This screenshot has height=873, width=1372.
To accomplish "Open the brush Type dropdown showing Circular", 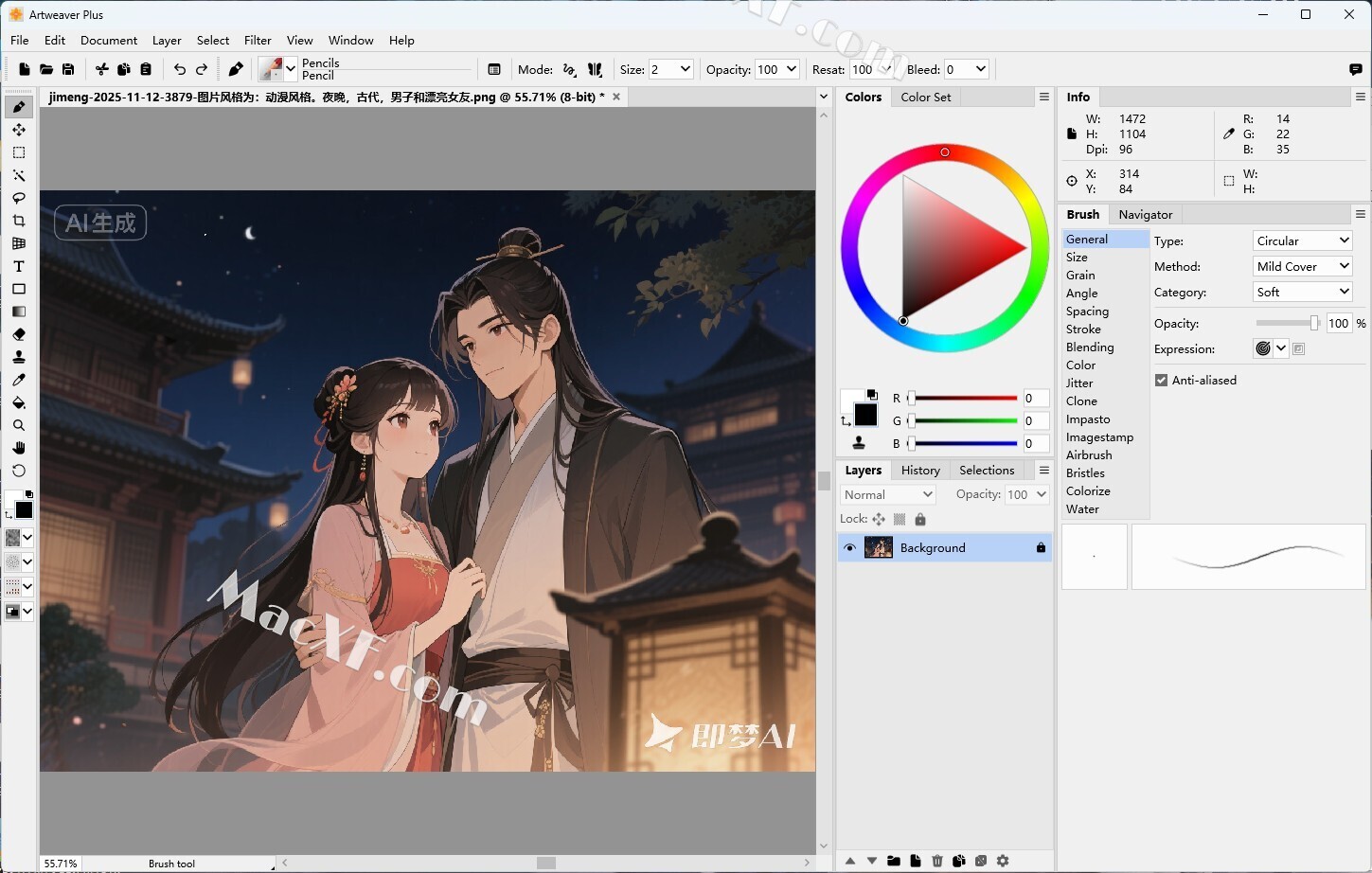I will [x=1302, y=241].
